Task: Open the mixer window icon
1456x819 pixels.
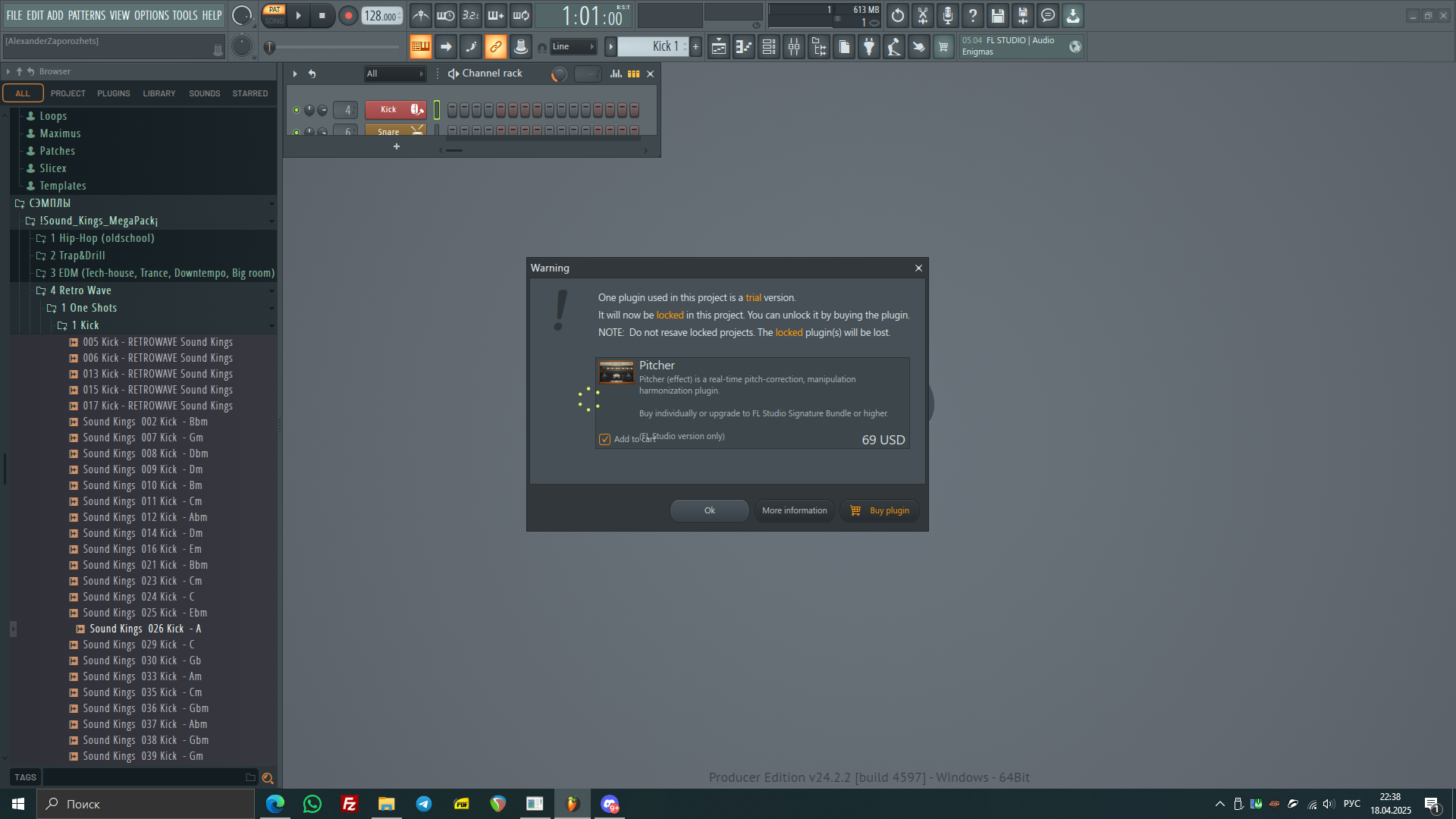Action: pyautogui.click(x=794, y=47)
